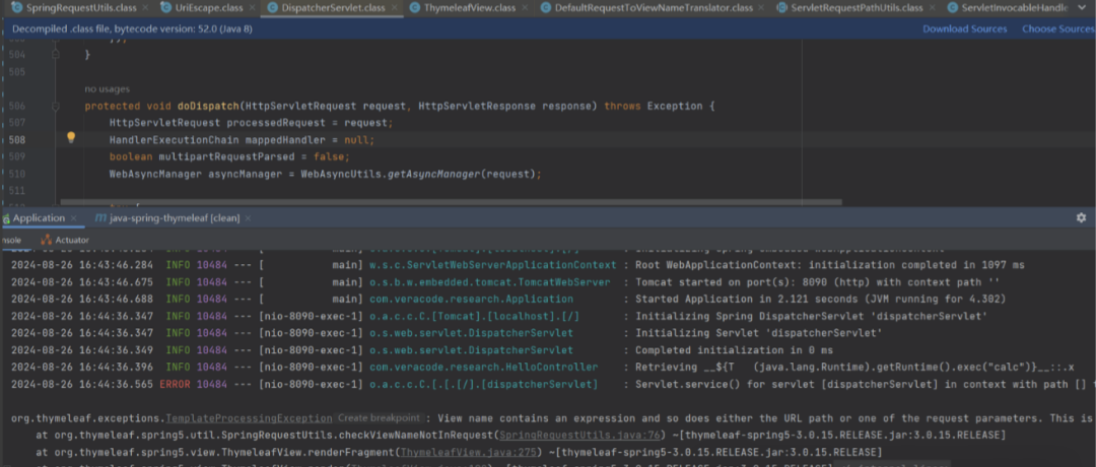Image resolution: width=1096 pixels, height=467 pixels.
Task: Click w.s.c.ServletWebServerApplicationContext logger name
Action: click(492, 265)
